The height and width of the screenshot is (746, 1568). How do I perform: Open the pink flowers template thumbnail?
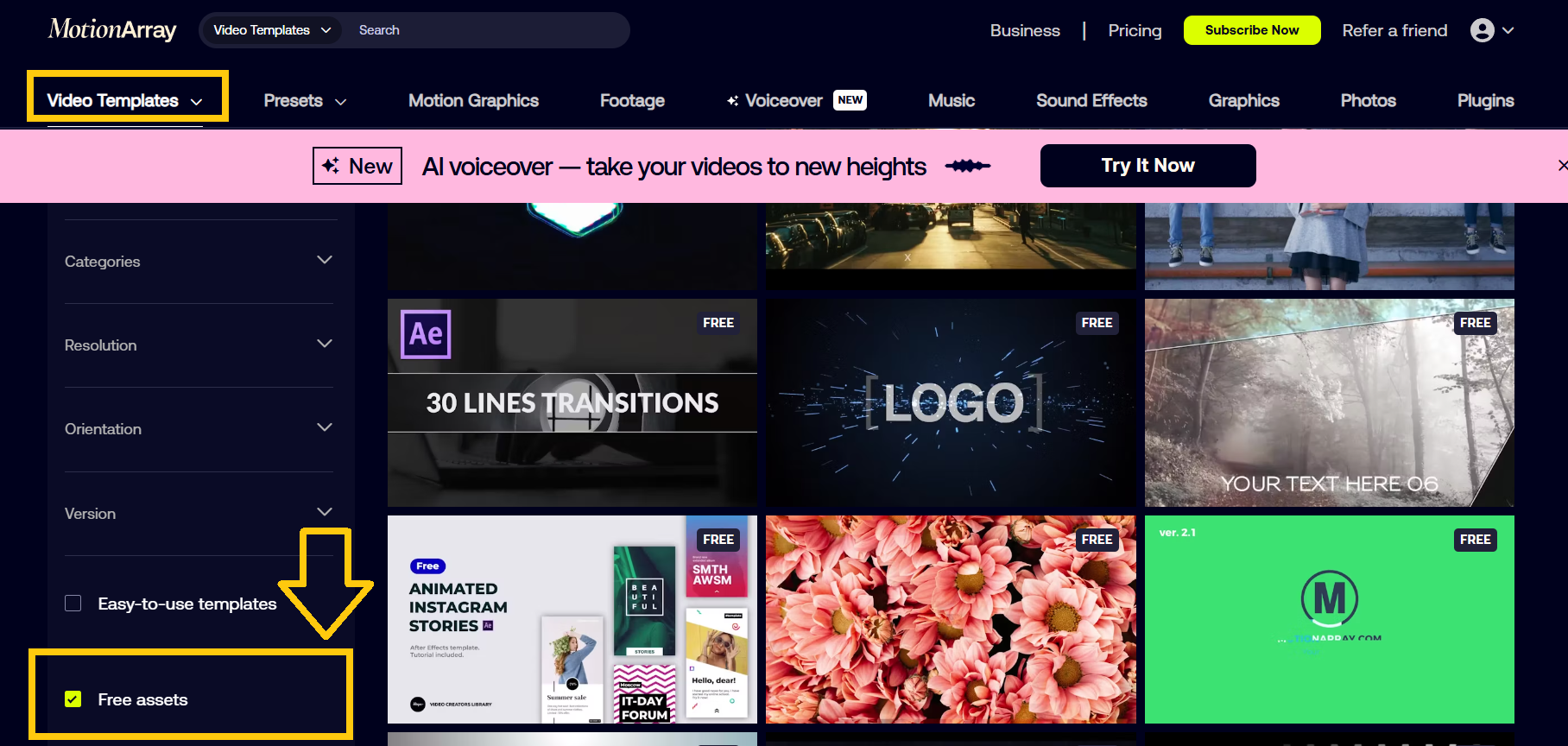pyautogui.click(x=951, y=619)
